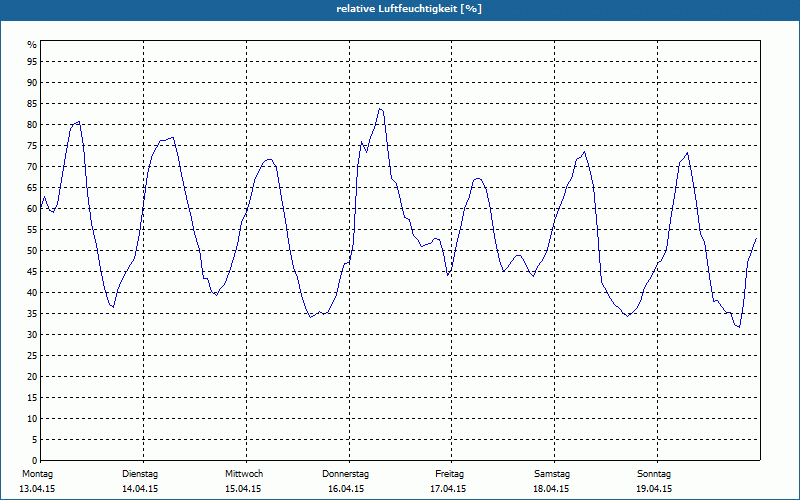Screen dimensions: 800x500
Task: Click the y-axis value 75
Action: coord(32,145)
